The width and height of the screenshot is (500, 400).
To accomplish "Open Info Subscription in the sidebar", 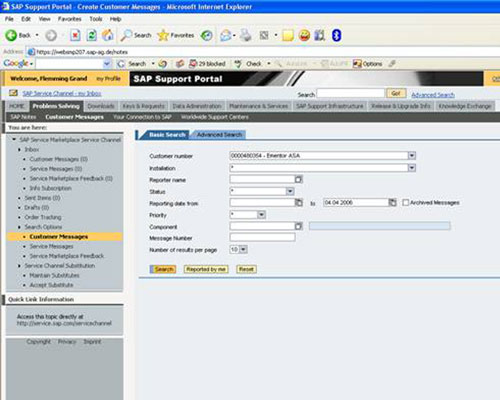I will 50,188.
